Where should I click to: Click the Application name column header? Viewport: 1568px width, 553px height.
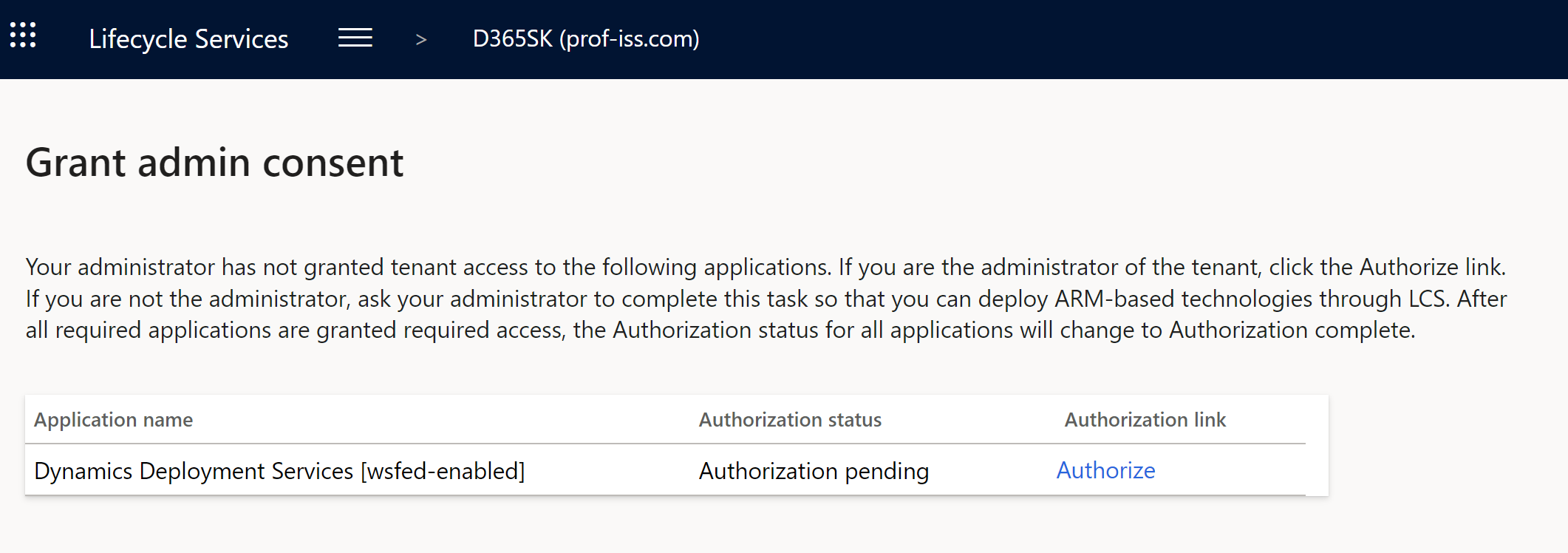point(113,419)
